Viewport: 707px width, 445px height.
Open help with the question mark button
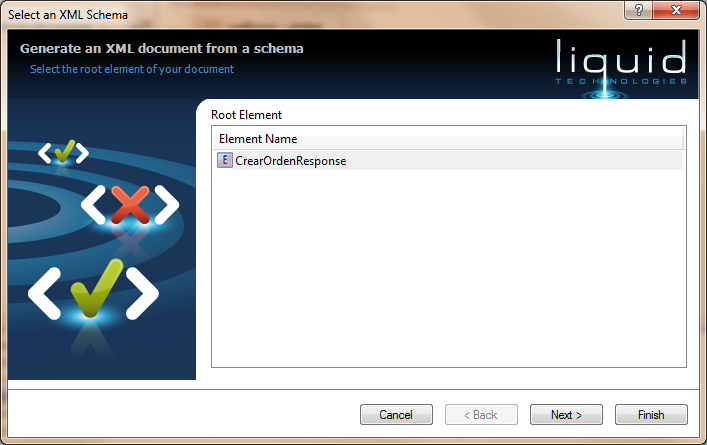pyautogui.click(x=638, y=10)
